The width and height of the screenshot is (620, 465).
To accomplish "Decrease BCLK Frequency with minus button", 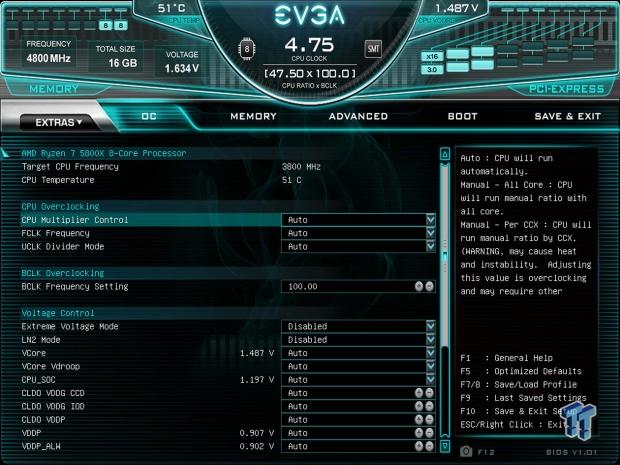I will pos(429,286).
